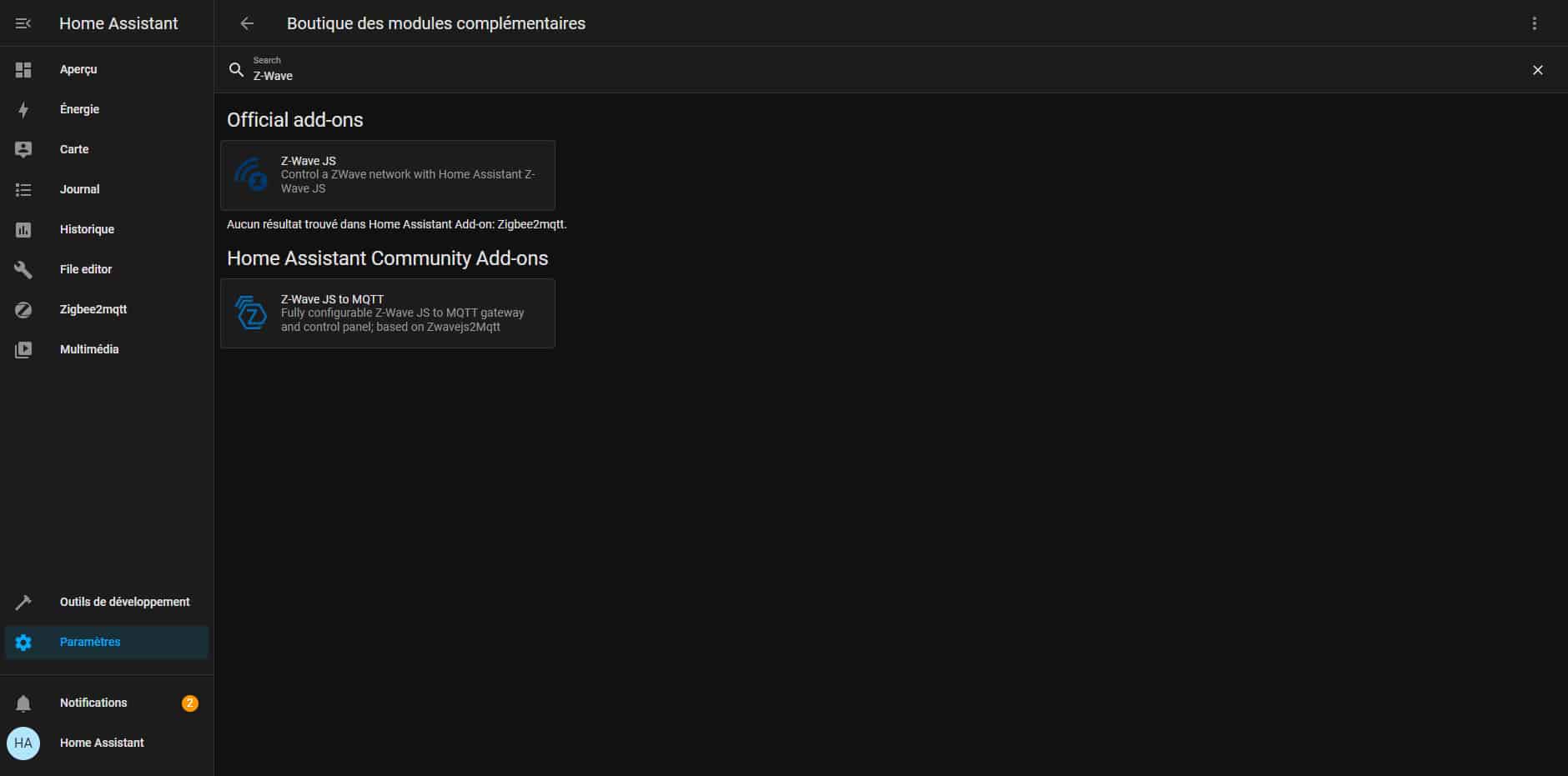Click the developer tools hammer icon
Screen dimensions: 1568x776
click(x=23, y=603)
